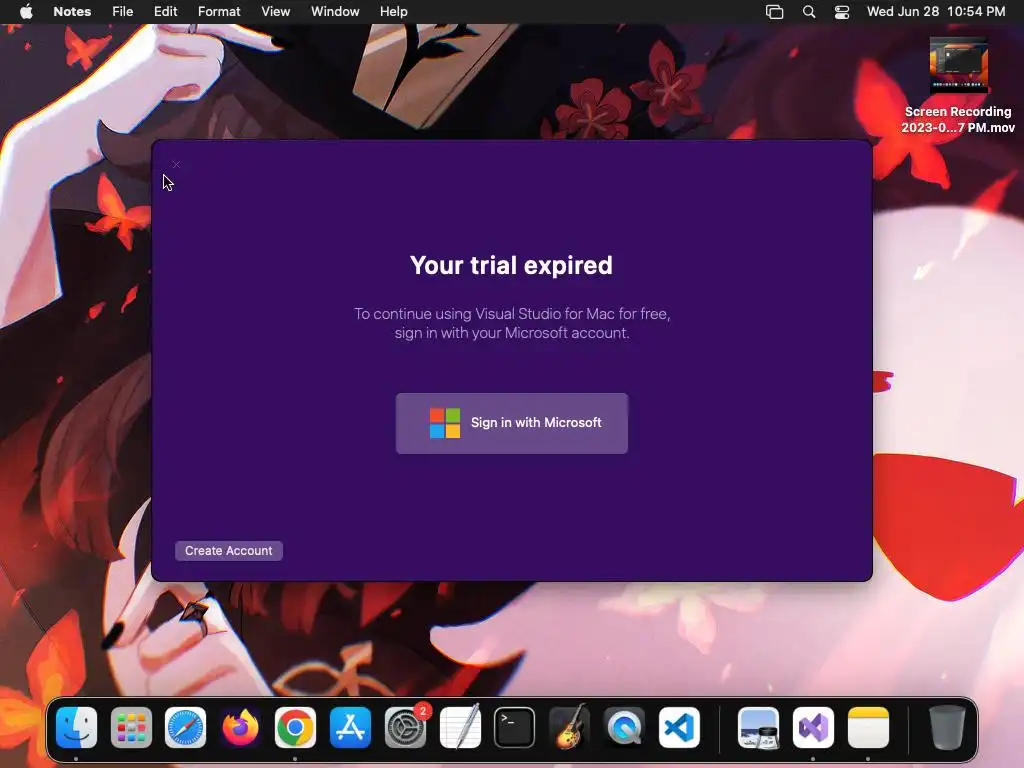1024x768 pixels.
Task: Open the Notes menu
Action: click(72, 11)
